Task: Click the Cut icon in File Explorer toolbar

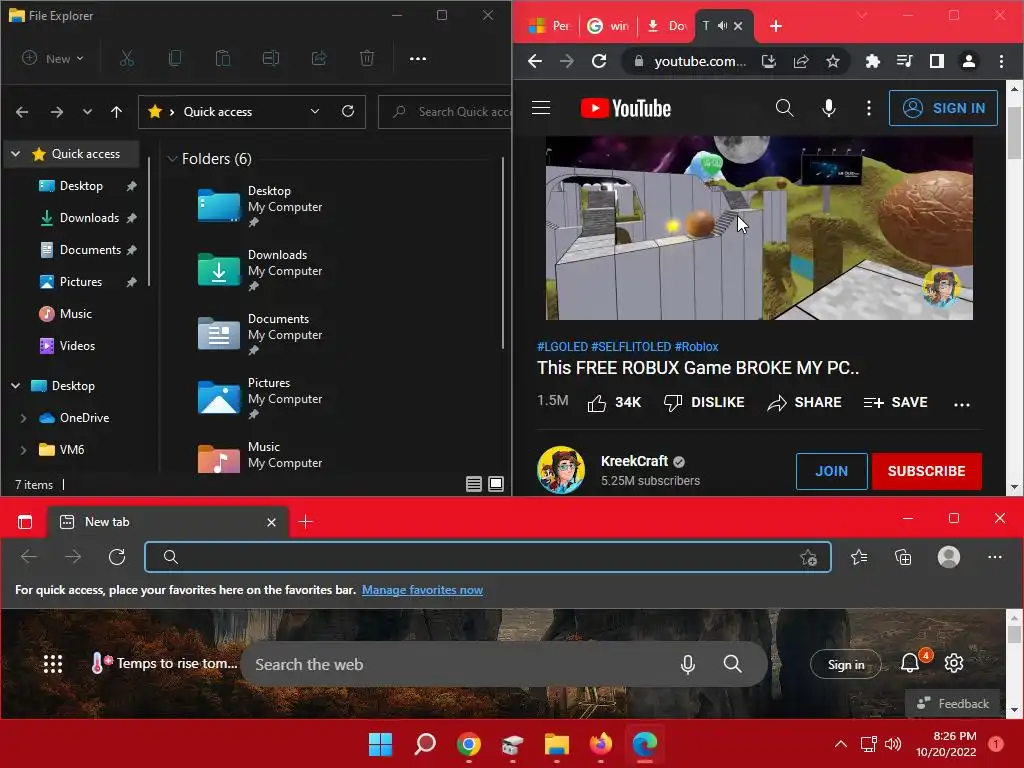Action: [127, 59]
